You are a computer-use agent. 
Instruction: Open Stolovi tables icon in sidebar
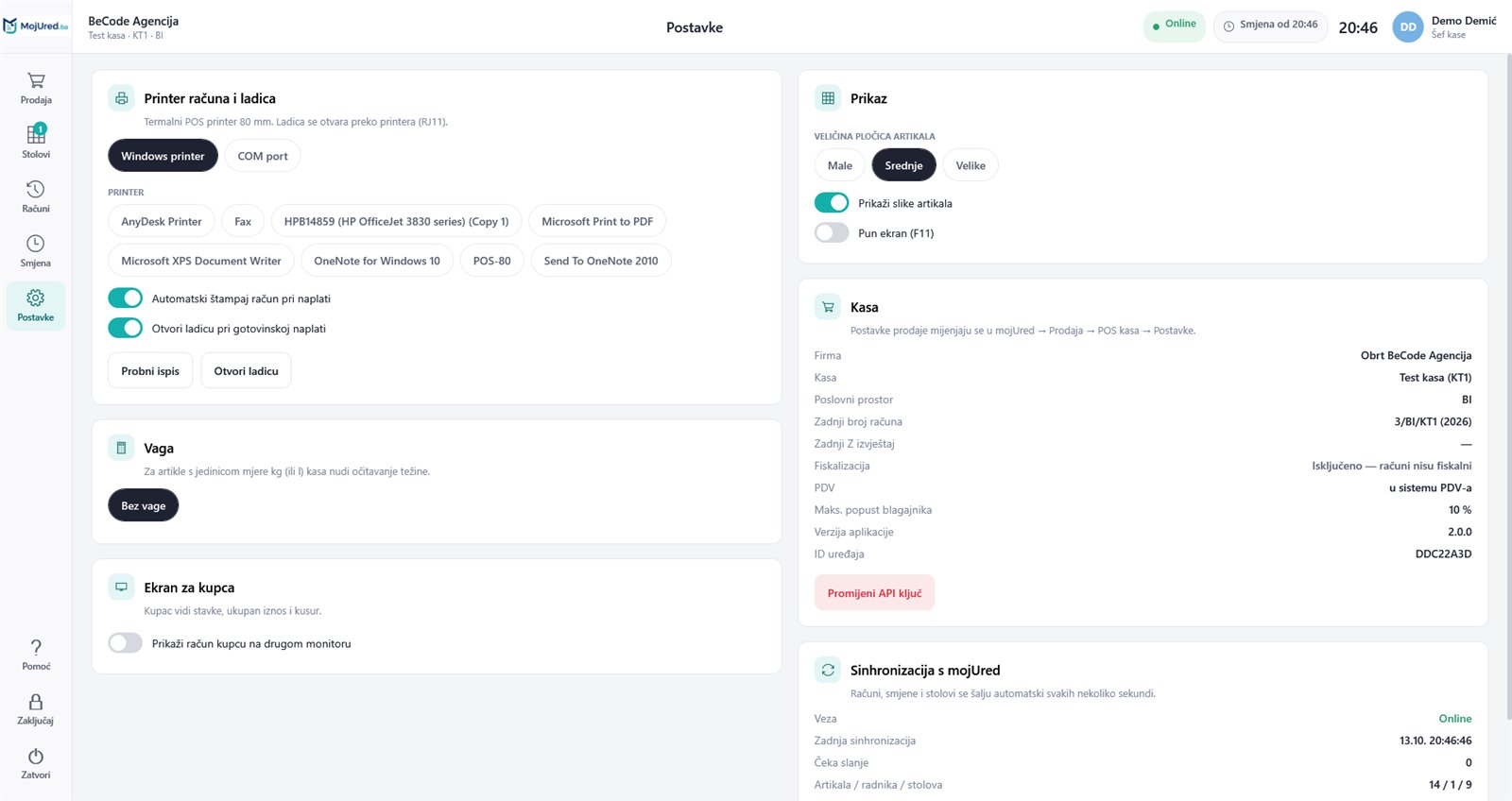pyautogui.click(x=36, y=134)
